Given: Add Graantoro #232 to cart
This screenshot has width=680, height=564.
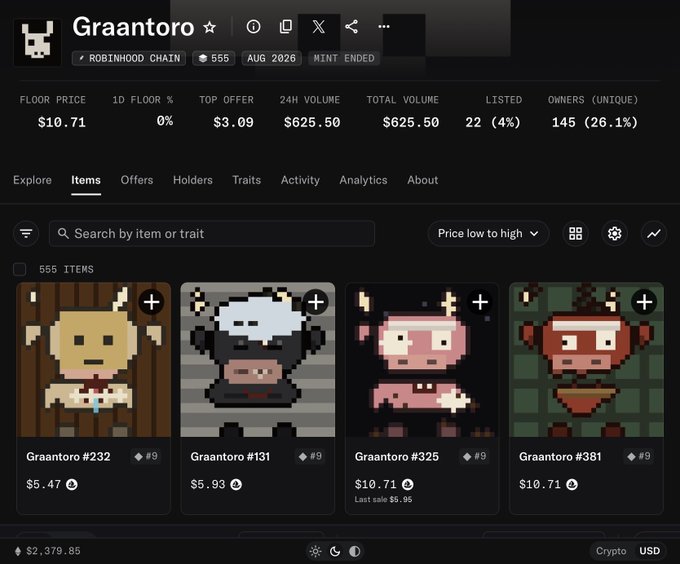Looking at the screenshot, I should pyautogui.click(x=151, y=302).
